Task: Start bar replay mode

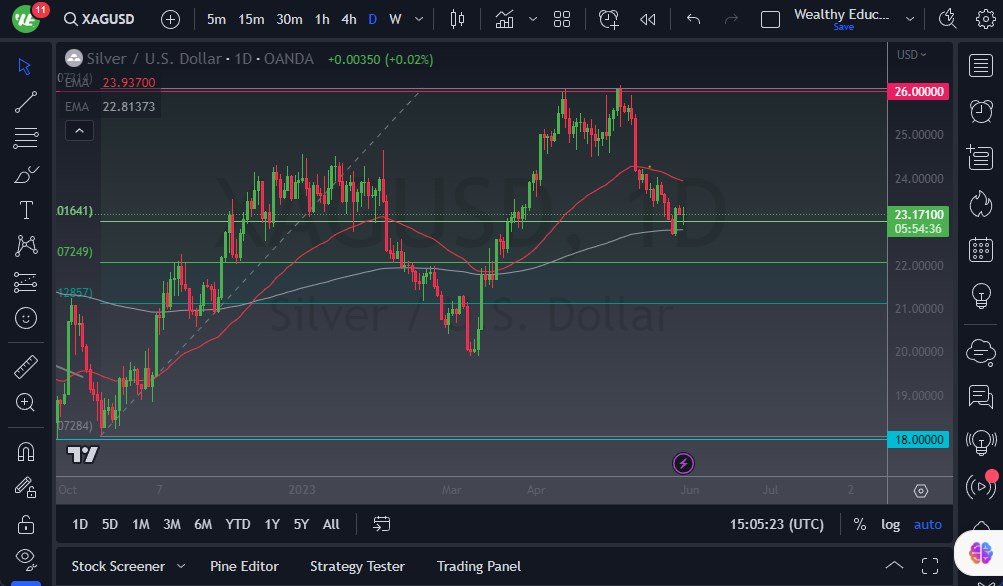Action: click(648, 19)
